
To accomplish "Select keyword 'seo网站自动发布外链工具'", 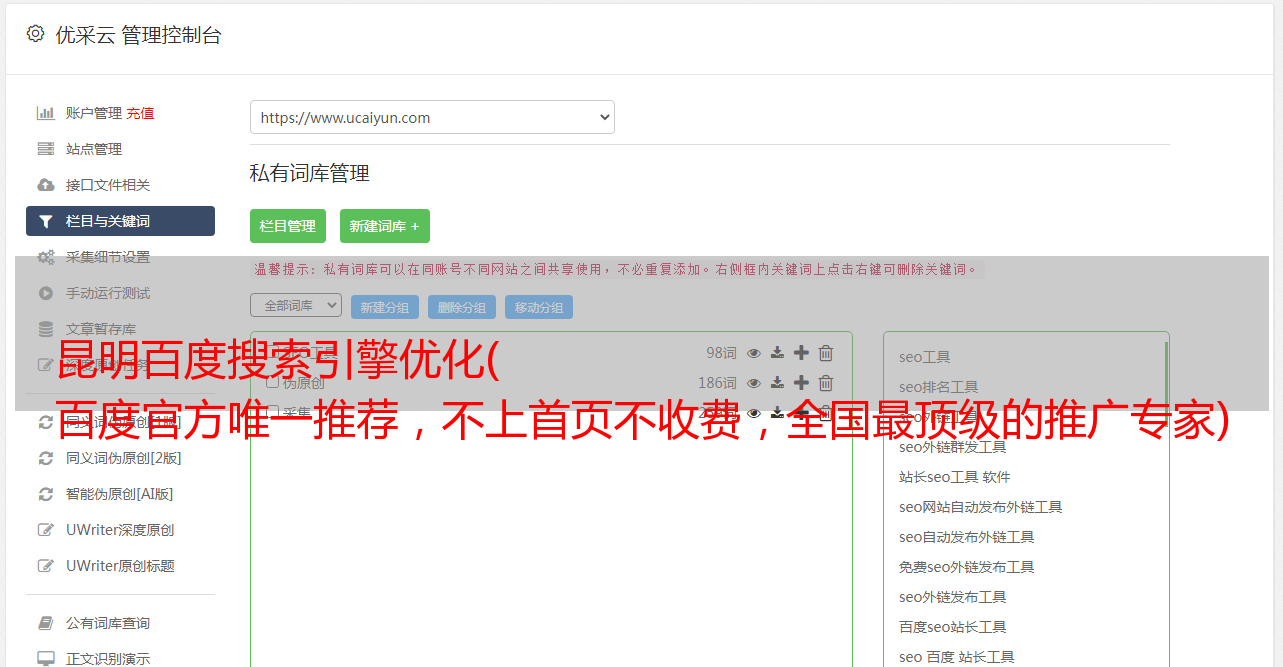I will pos(980,507).
